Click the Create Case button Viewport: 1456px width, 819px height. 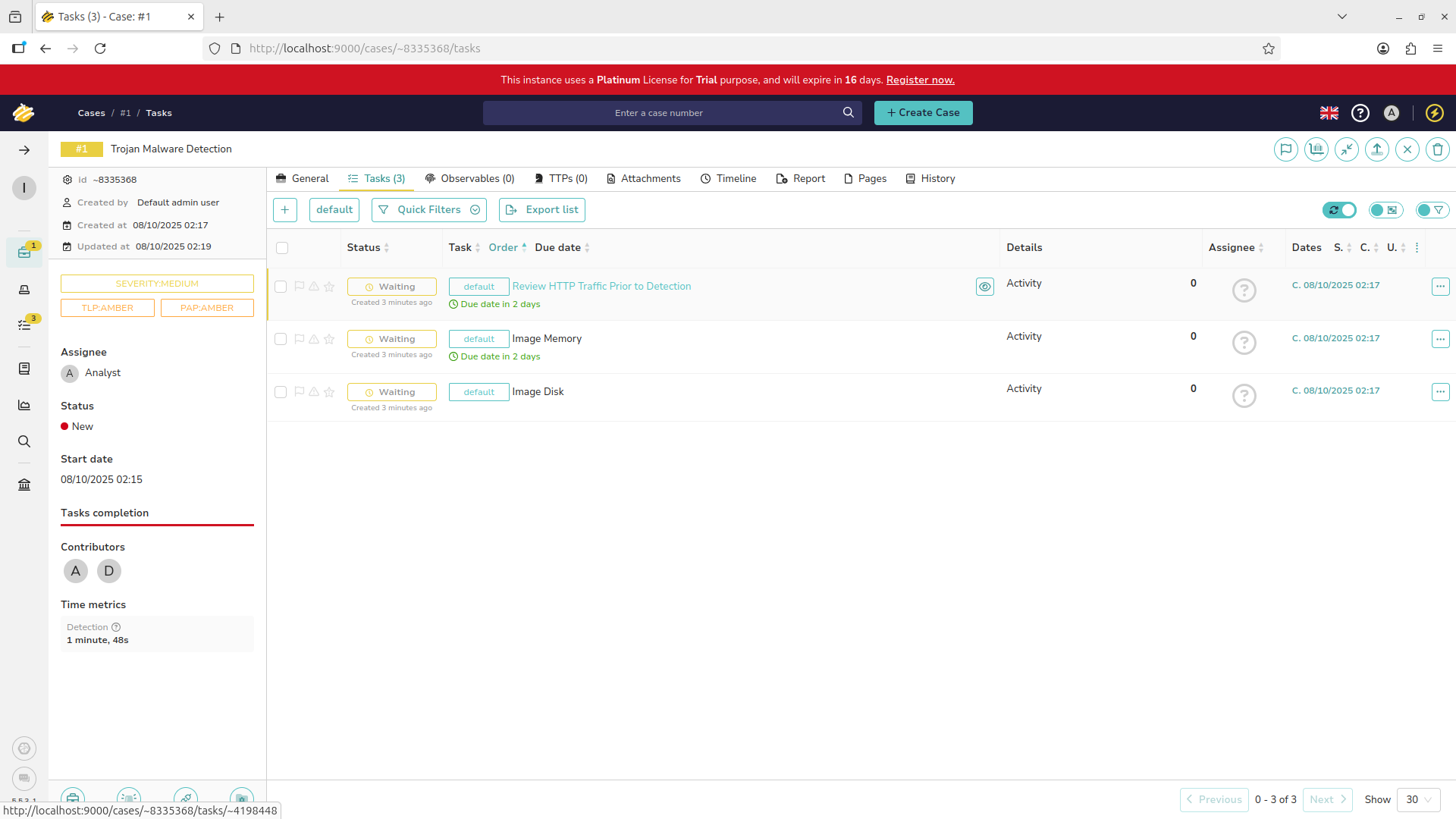pyautogui.click(x=923, y=113)
